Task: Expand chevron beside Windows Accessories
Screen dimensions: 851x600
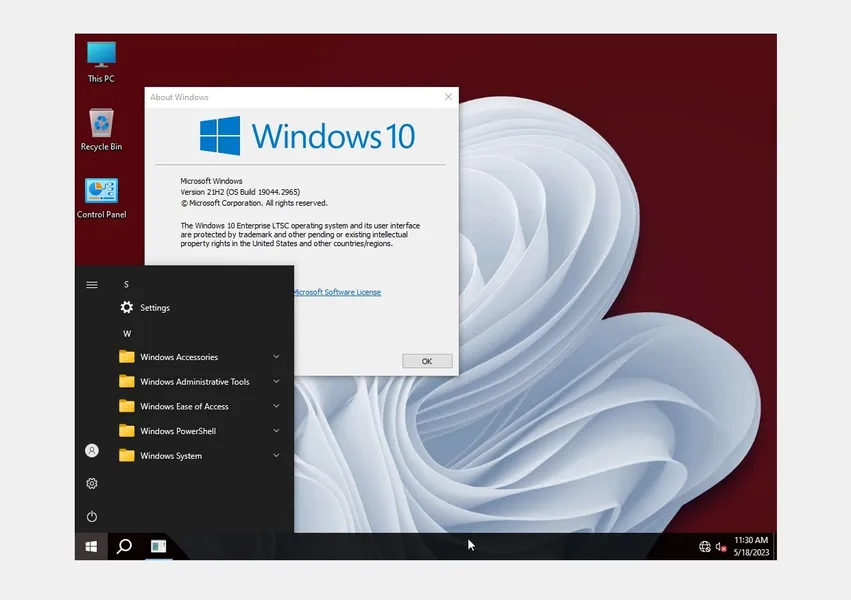Action: point(276,356)
